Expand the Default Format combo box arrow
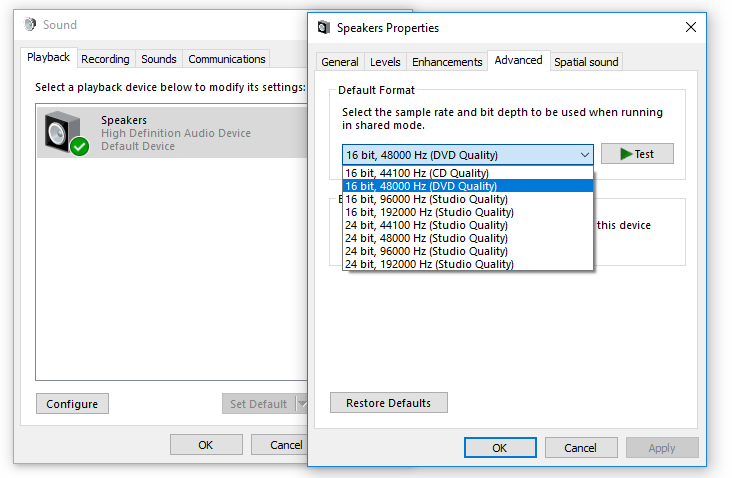This screenshot has width=732, height=478. tap(584, 155)
